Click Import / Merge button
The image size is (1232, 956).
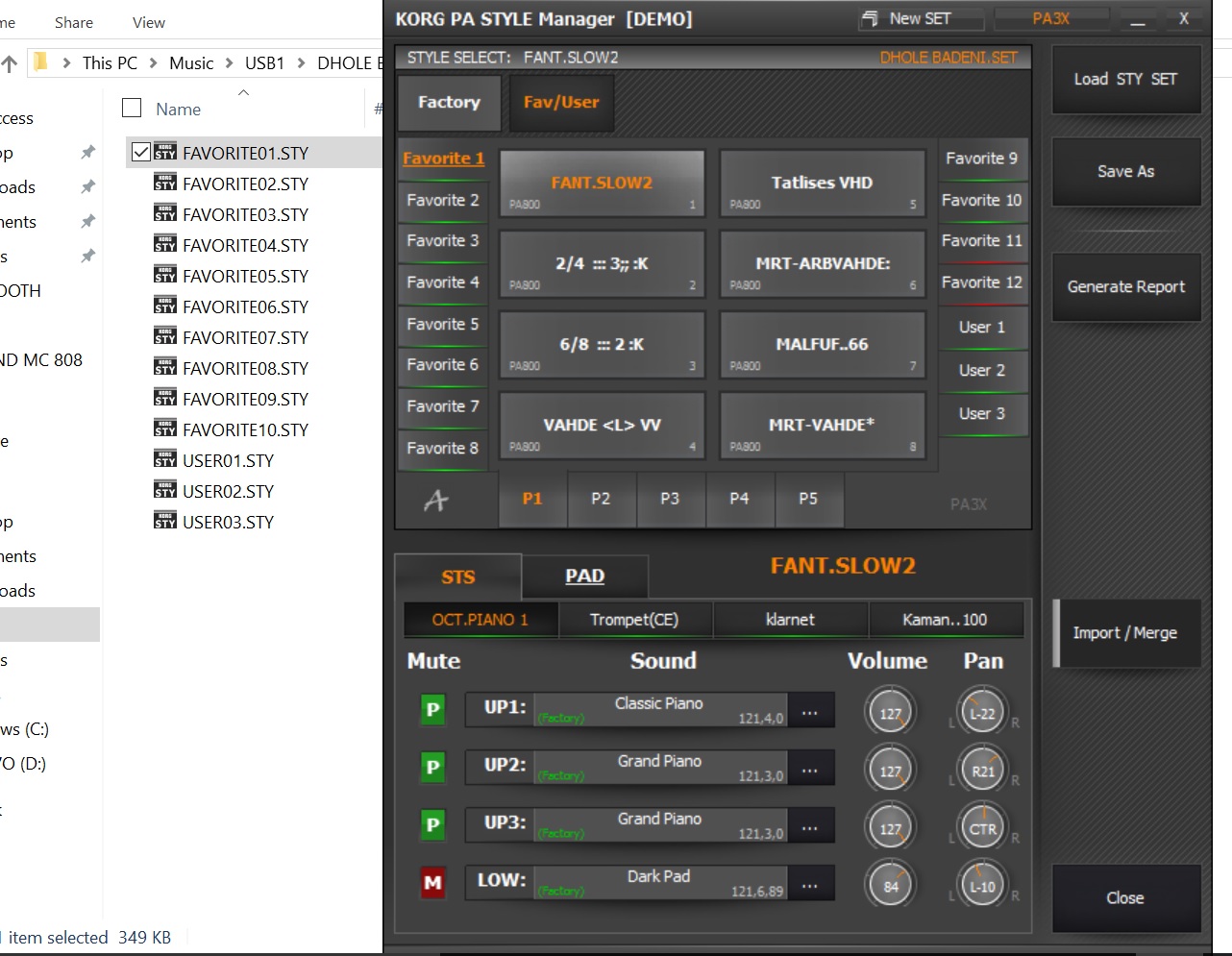pos(1125,633)
